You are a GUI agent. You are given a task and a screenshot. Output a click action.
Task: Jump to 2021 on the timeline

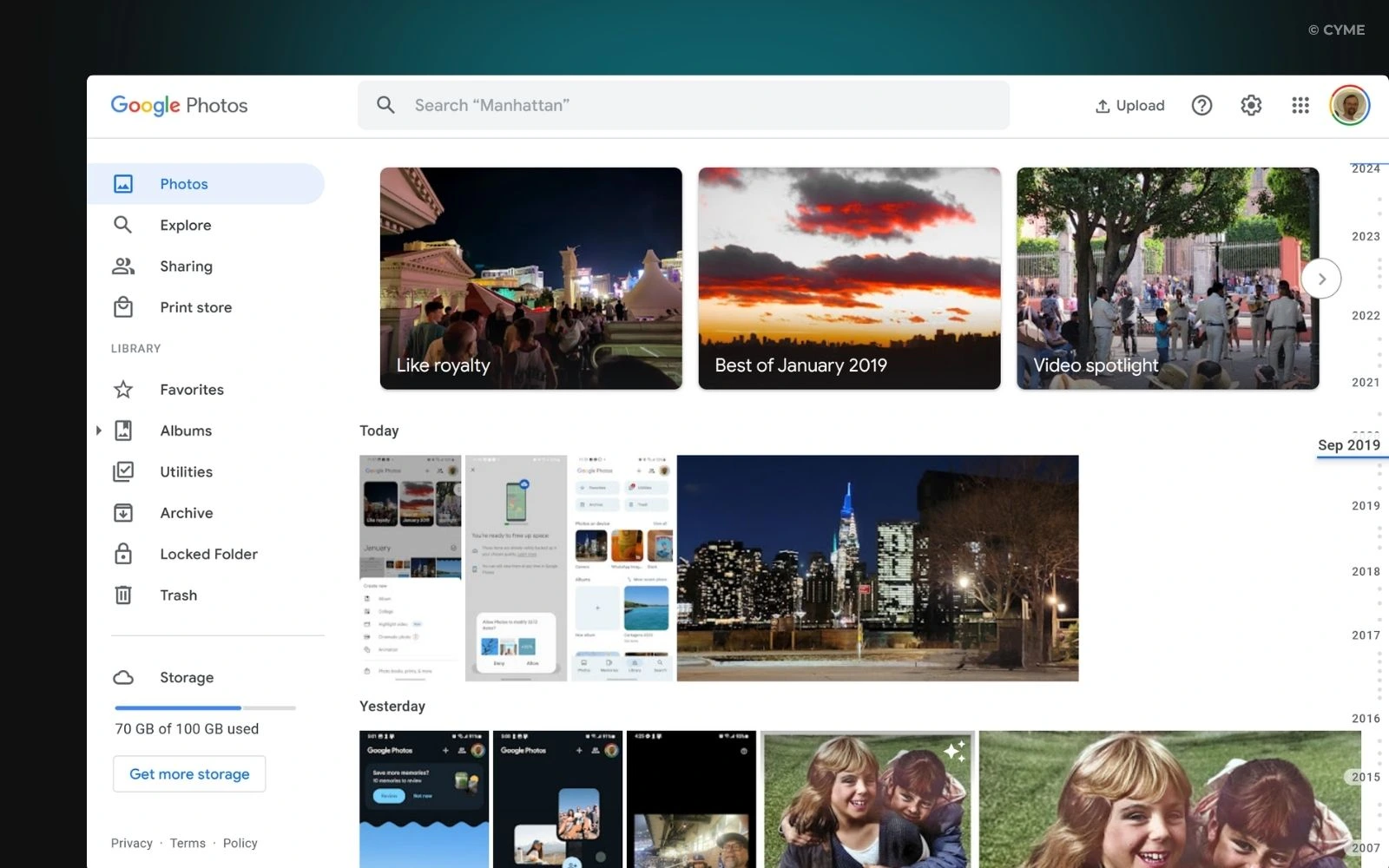pos(1366,383)
